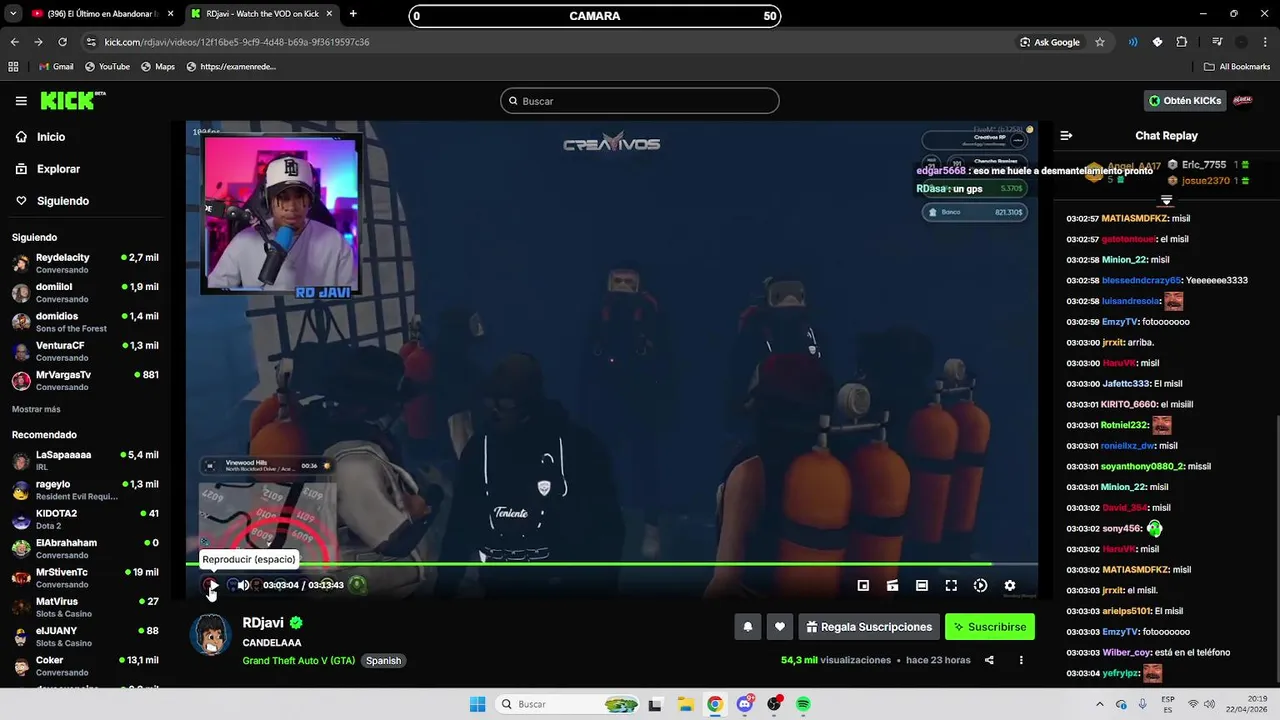Open Spotify from taskbar

tap(803, 704)
